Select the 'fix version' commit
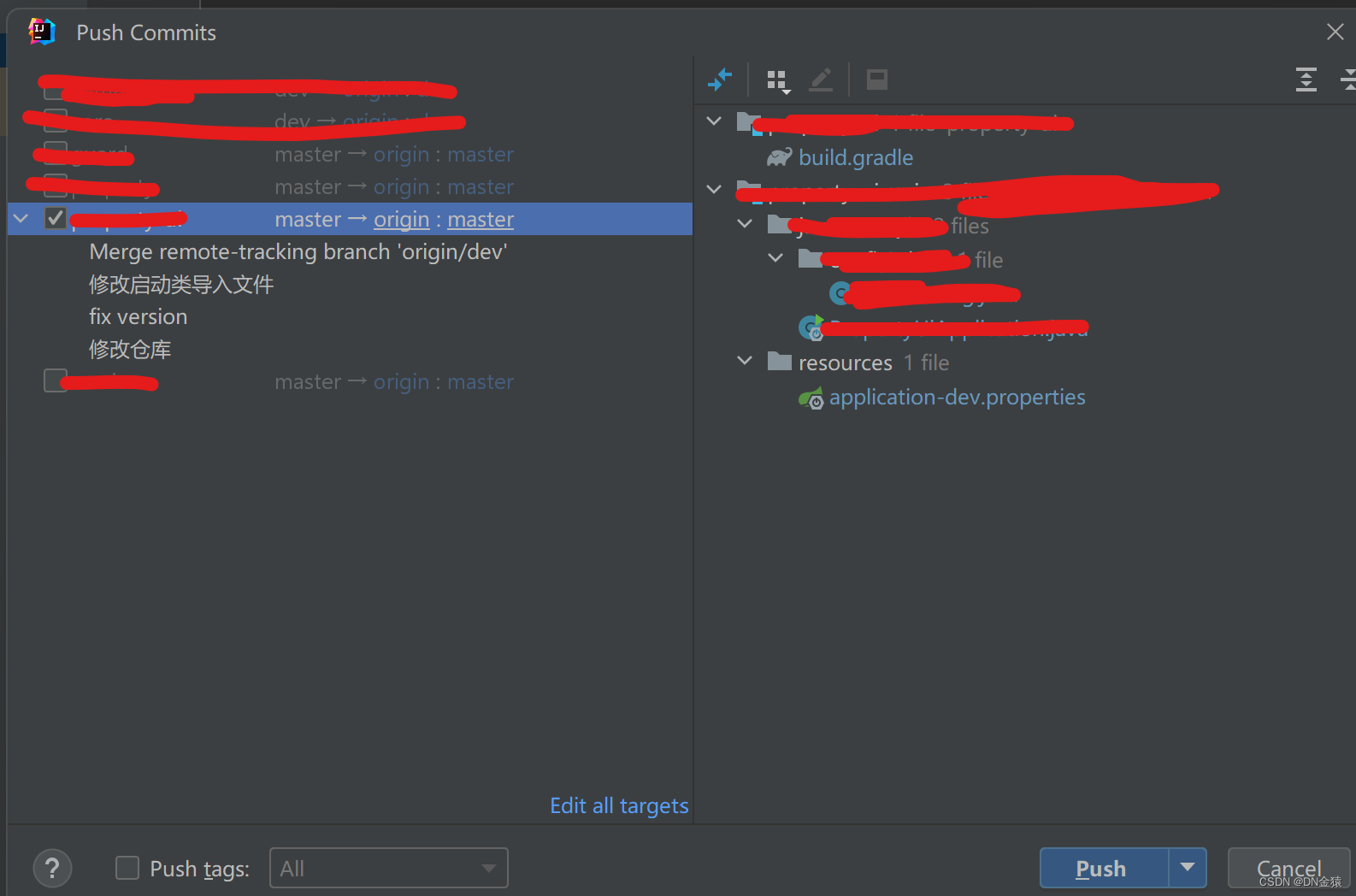Image resolution: width=1356 pixels, height=896 pixels. click(139, 316)
